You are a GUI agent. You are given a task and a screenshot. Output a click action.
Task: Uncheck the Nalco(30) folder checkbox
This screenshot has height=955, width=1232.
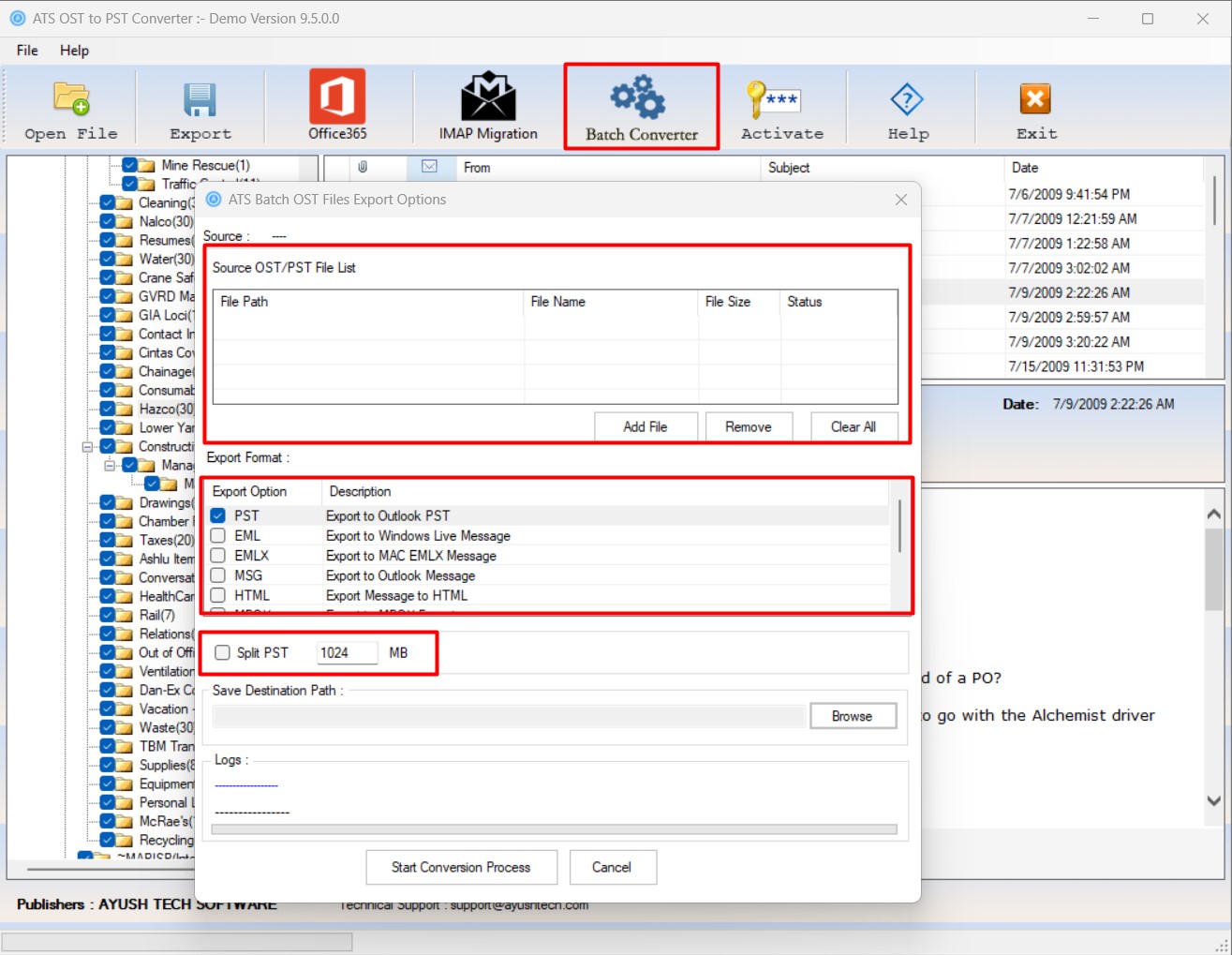108,221
